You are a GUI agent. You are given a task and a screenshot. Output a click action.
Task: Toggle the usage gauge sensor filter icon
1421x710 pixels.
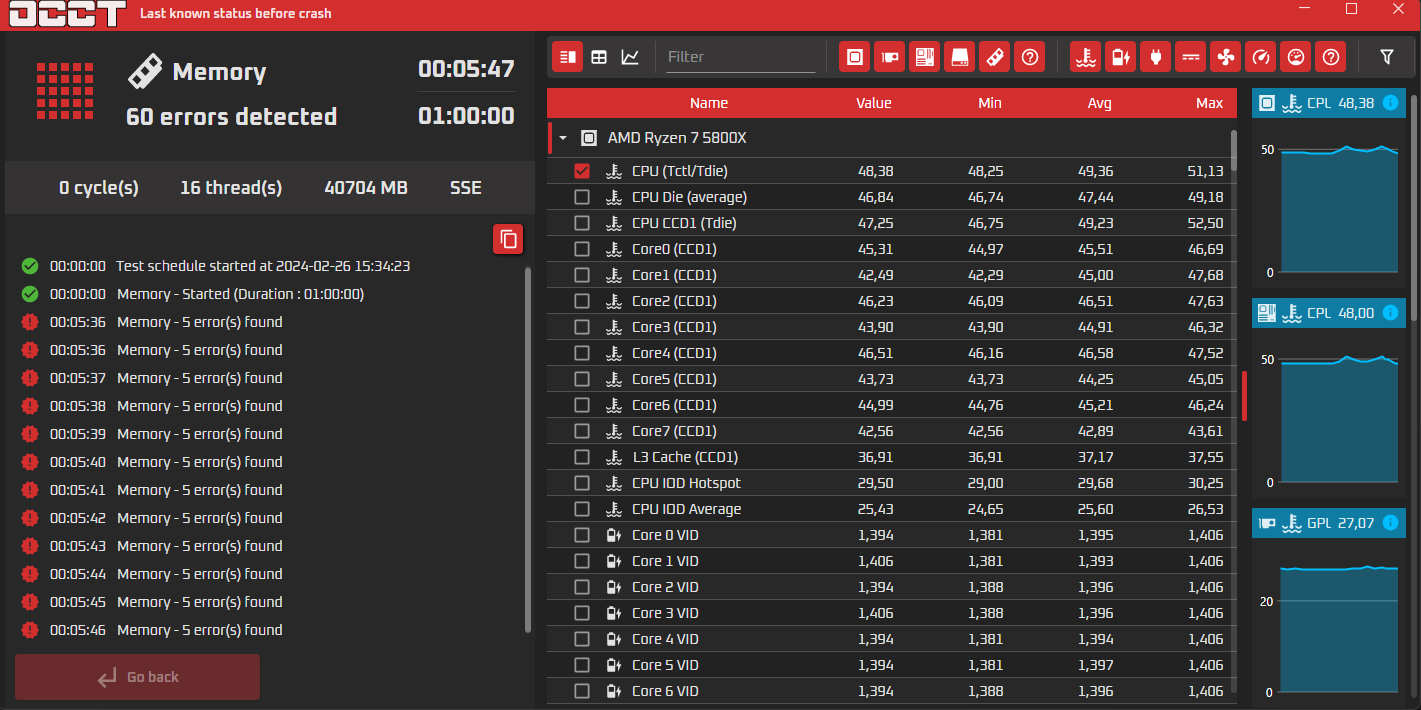(x=1295, y=57)
